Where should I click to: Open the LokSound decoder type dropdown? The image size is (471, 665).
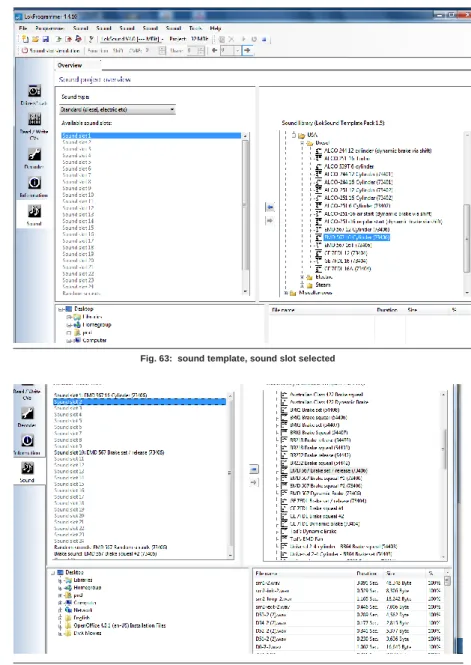132,39
